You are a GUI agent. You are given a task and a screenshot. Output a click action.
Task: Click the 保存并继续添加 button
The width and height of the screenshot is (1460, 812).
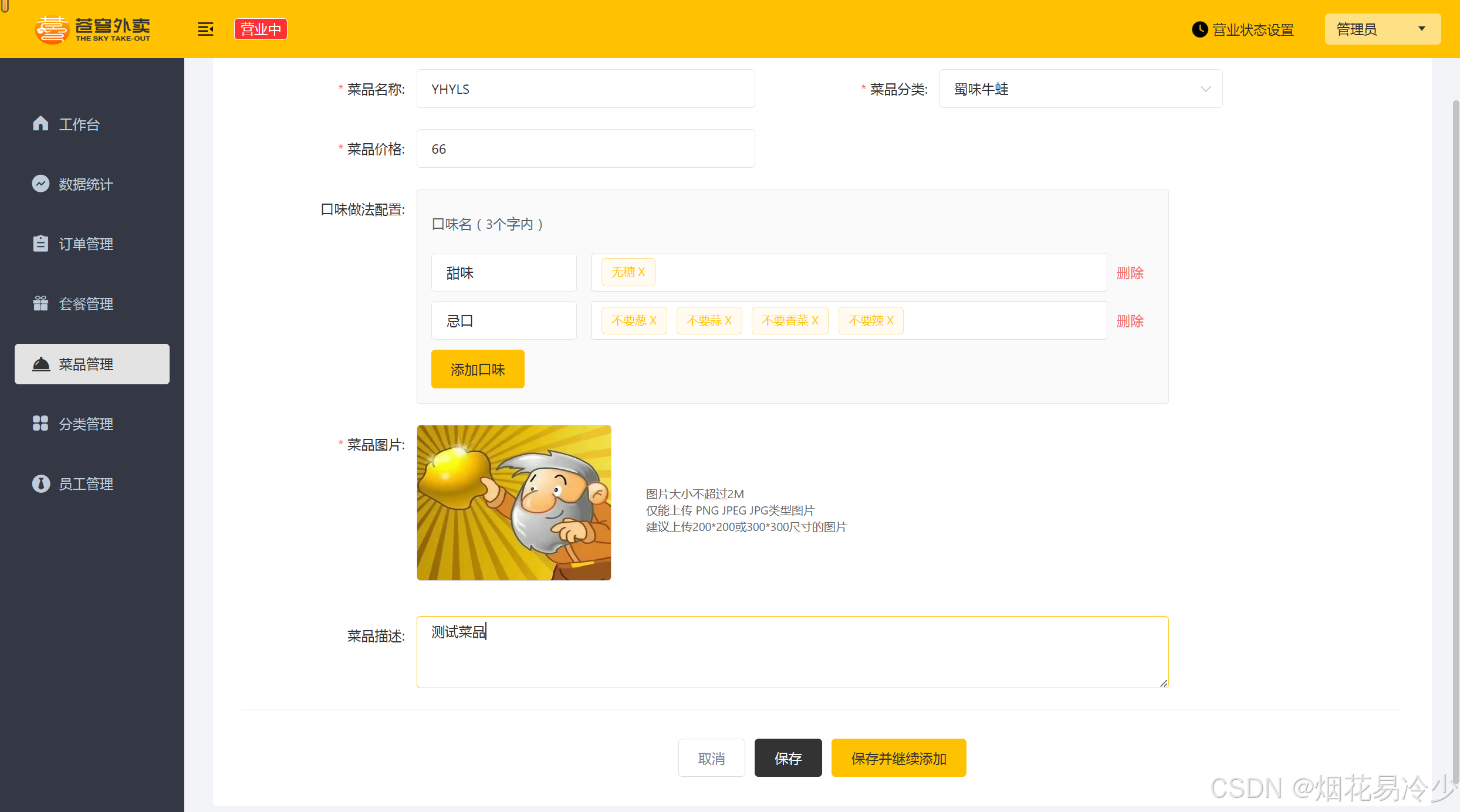point(898,758)
